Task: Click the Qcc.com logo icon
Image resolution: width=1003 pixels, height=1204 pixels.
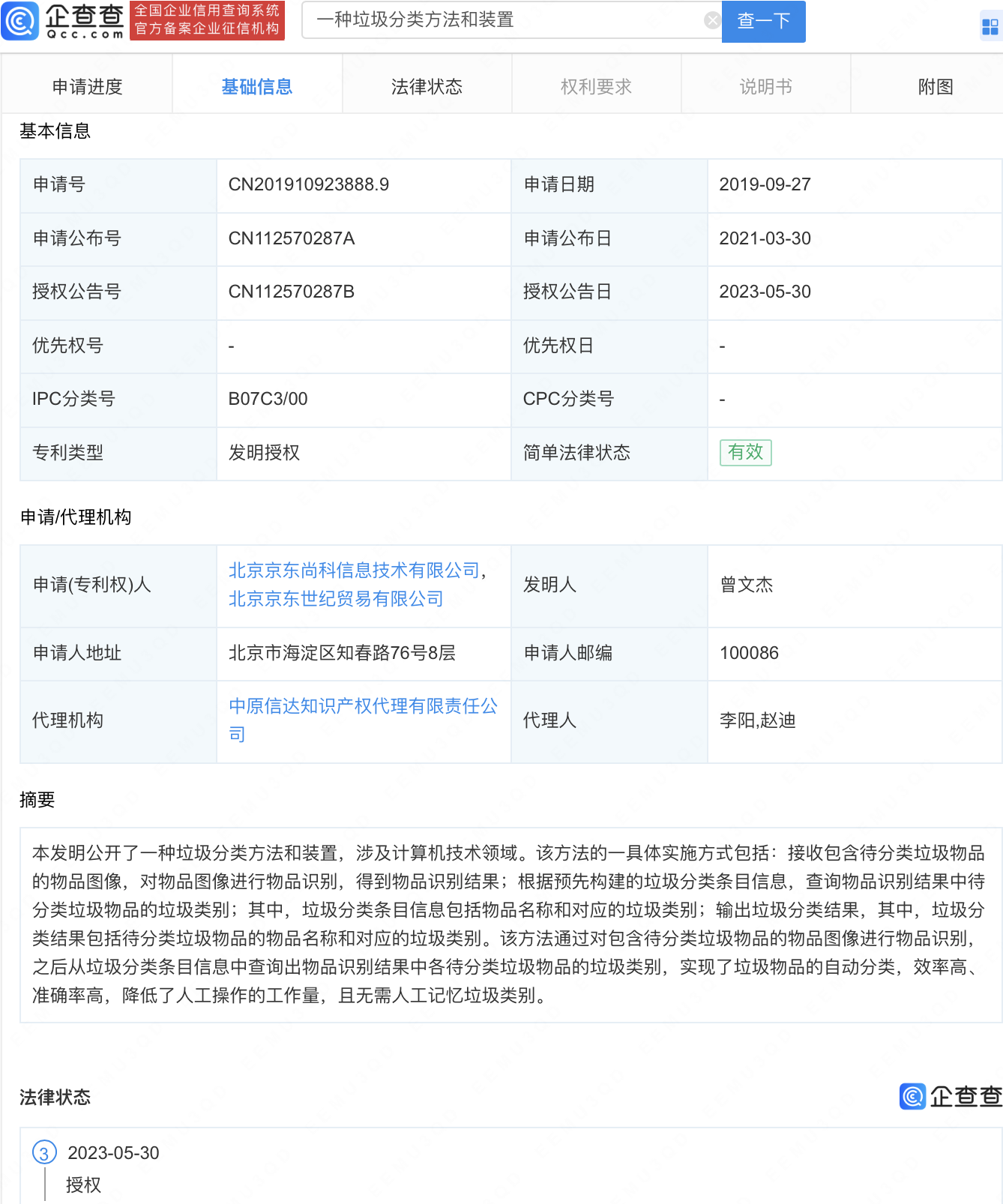Action: [20, 20]
